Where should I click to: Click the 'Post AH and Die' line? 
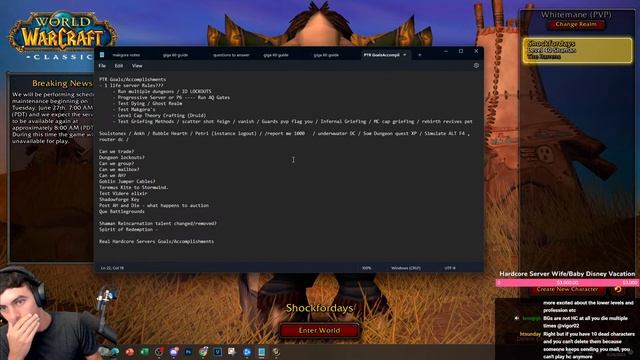[x=154, y=205]
